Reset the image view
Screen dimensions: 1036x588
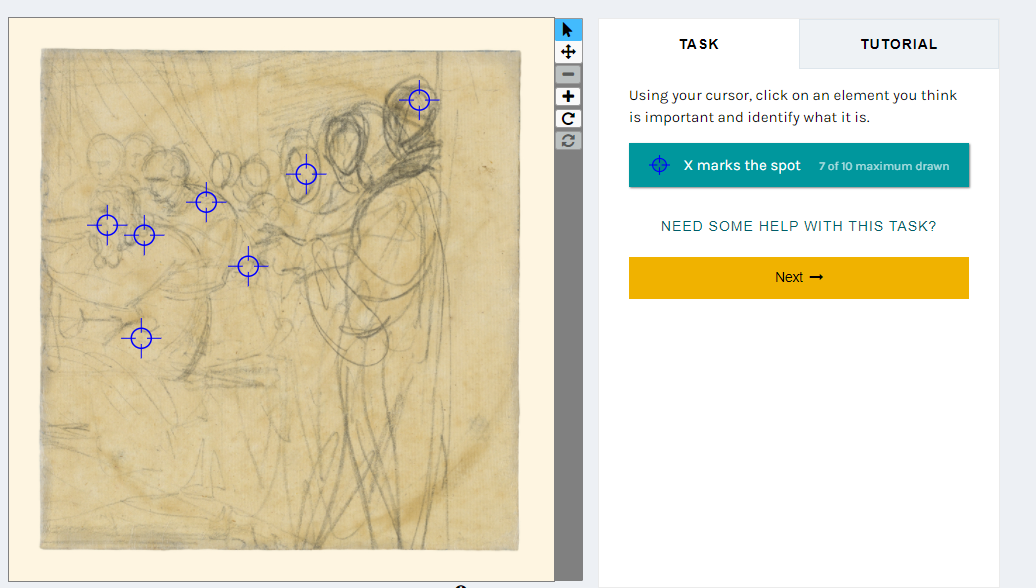pyautogui.click(x=568, y=141)
